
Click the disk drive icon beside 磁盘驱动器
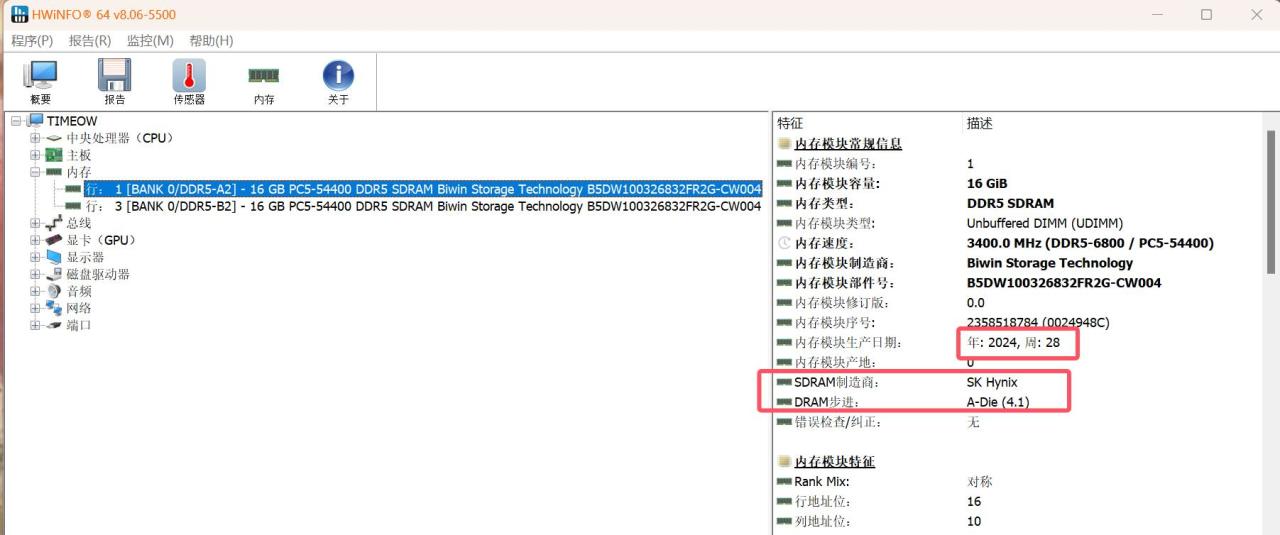pos(54,274)
